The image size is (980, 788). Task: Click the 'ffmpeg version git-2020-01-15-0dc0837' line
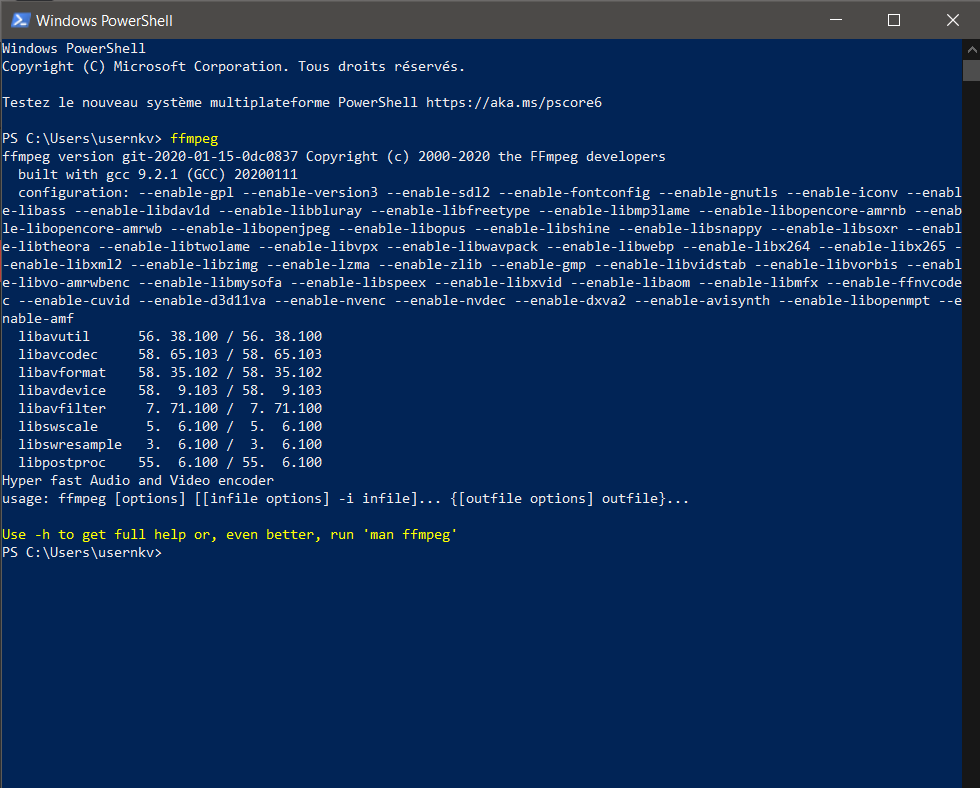(x=334, y=156)
